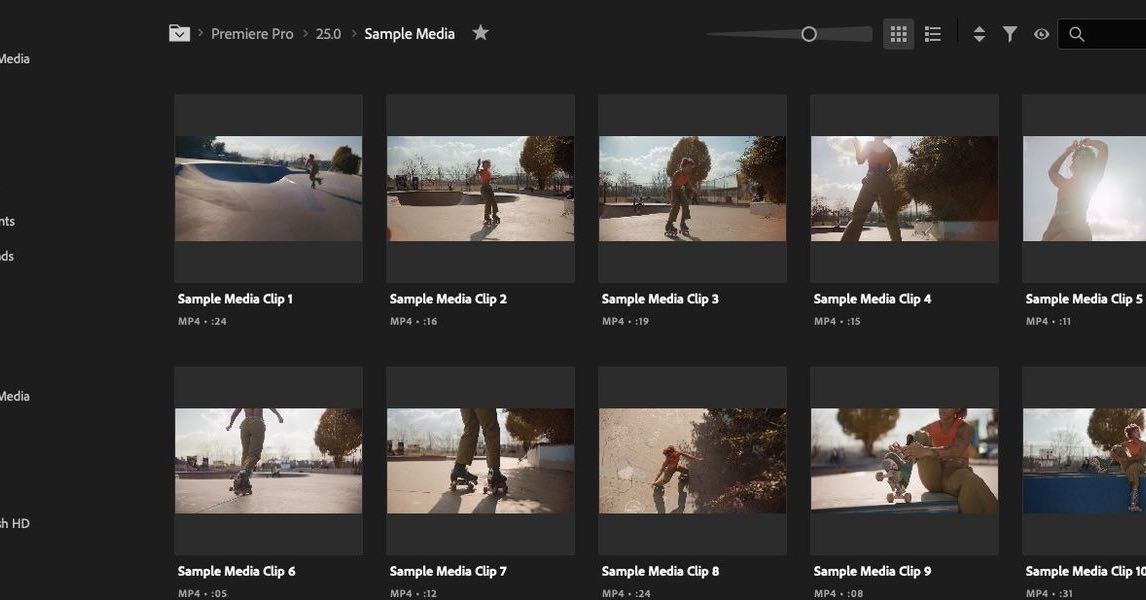Click the 'MP4 • :16' info text
1146x600 pixels.
pyautogui.click(x=414, y=322)
